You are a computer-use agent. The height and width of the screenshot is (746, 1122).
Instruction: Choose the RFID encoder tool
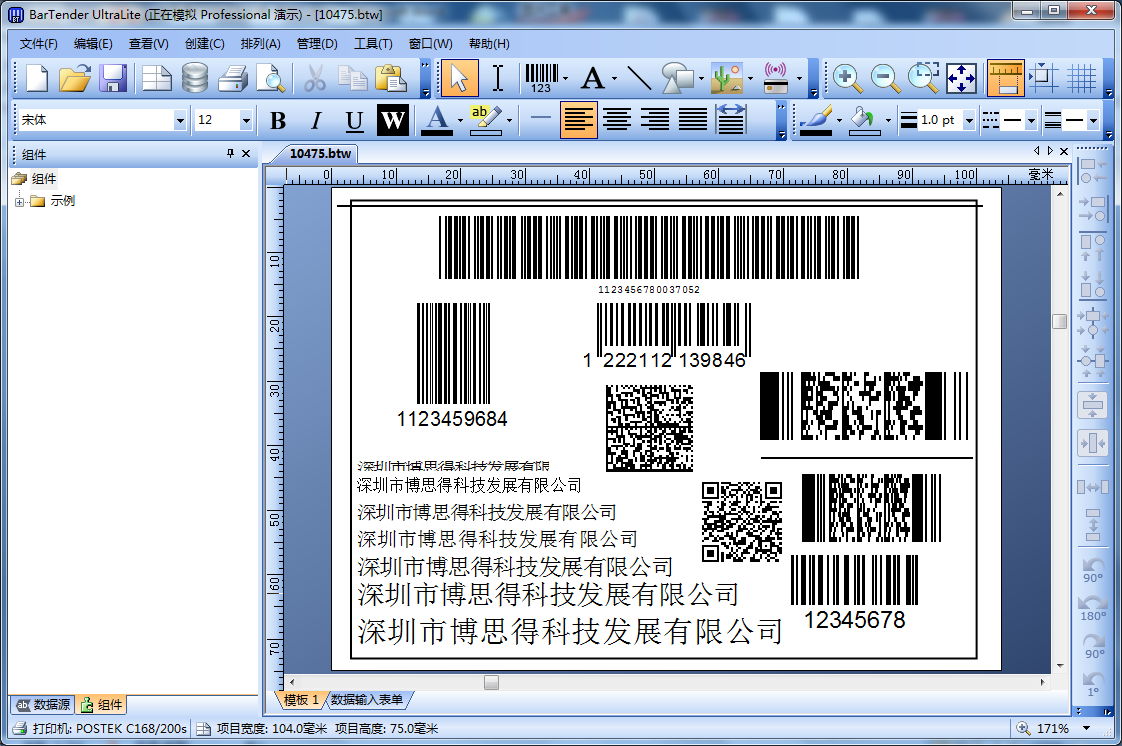pos(776,78)
